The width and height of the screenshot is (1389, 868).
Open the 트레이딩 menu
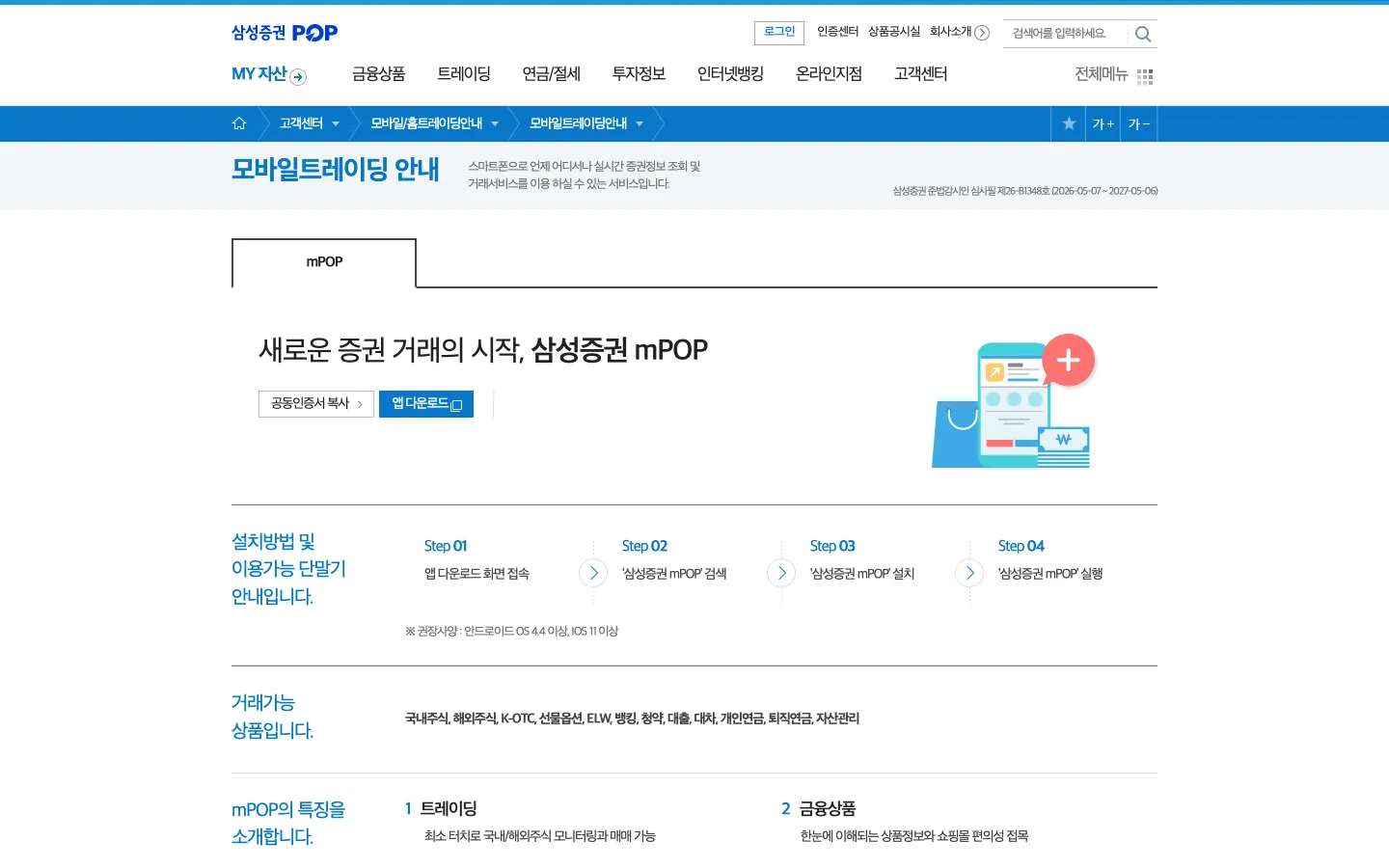(464, 74)
